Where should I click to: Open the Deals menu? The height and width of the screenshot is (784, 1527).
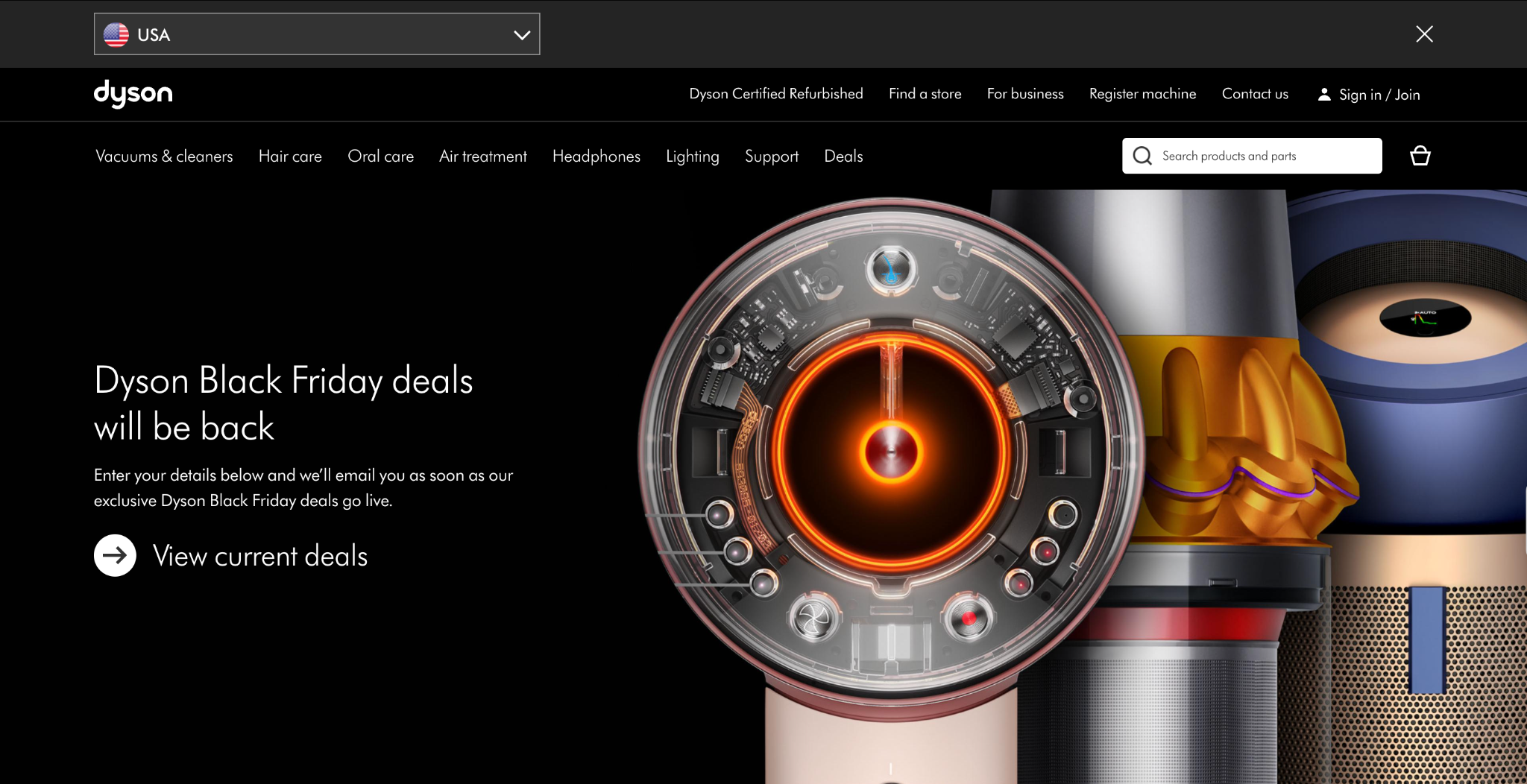click(x=843, y=157)
